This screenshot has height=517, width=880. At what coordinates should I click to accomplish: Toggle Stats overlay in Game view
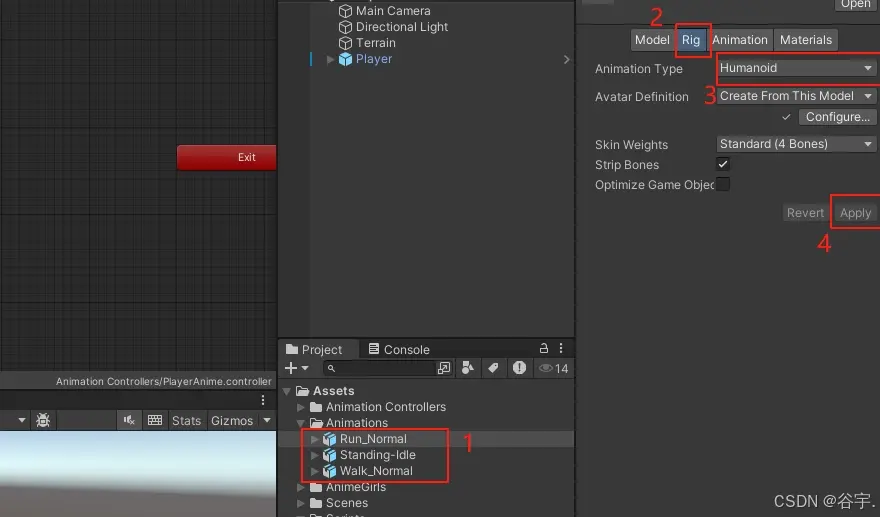[186, 420]
